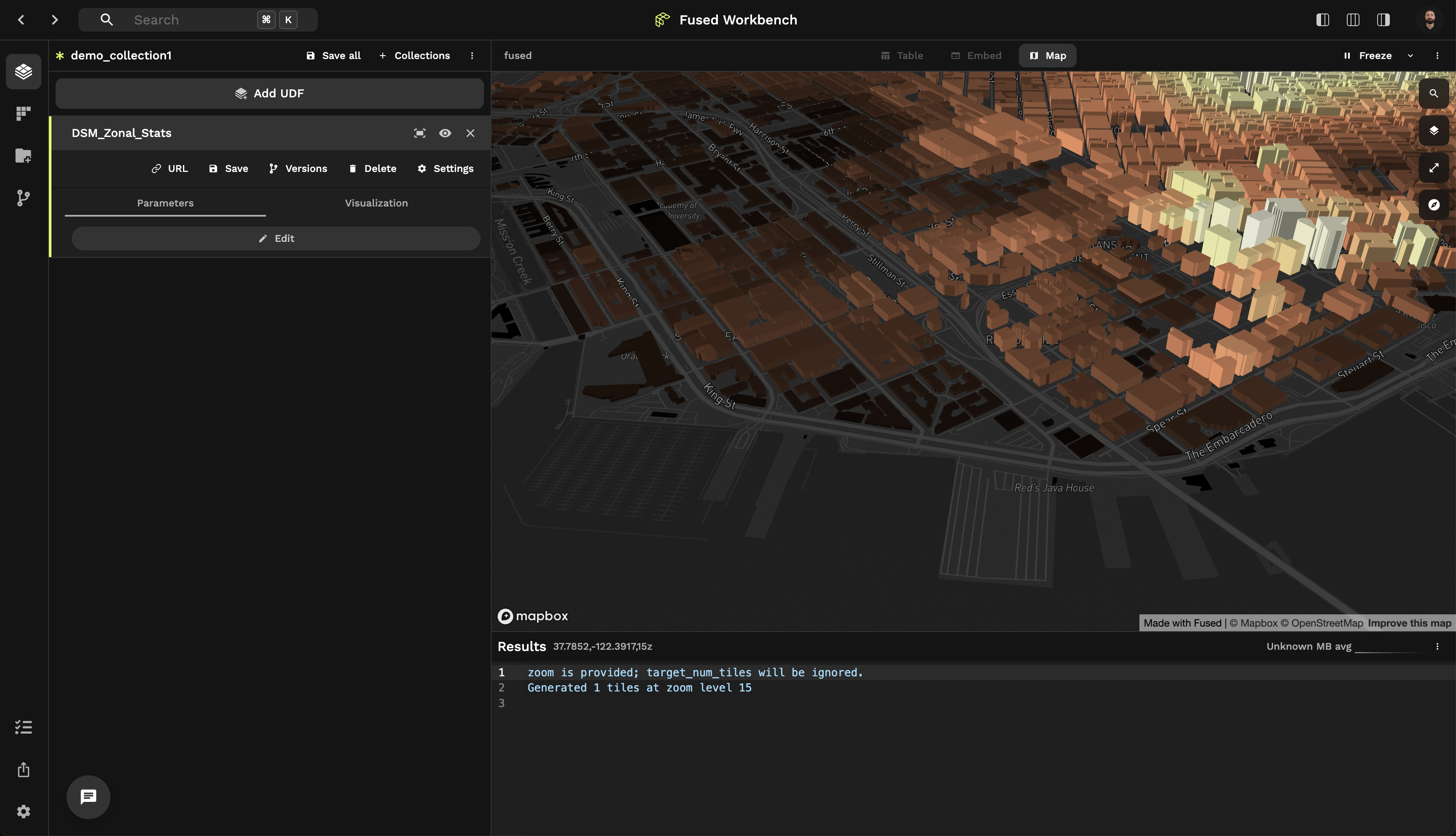Screen dimensions: 1456x836
Task: Click Freeze to pause map
Action: pos(1367,56)
